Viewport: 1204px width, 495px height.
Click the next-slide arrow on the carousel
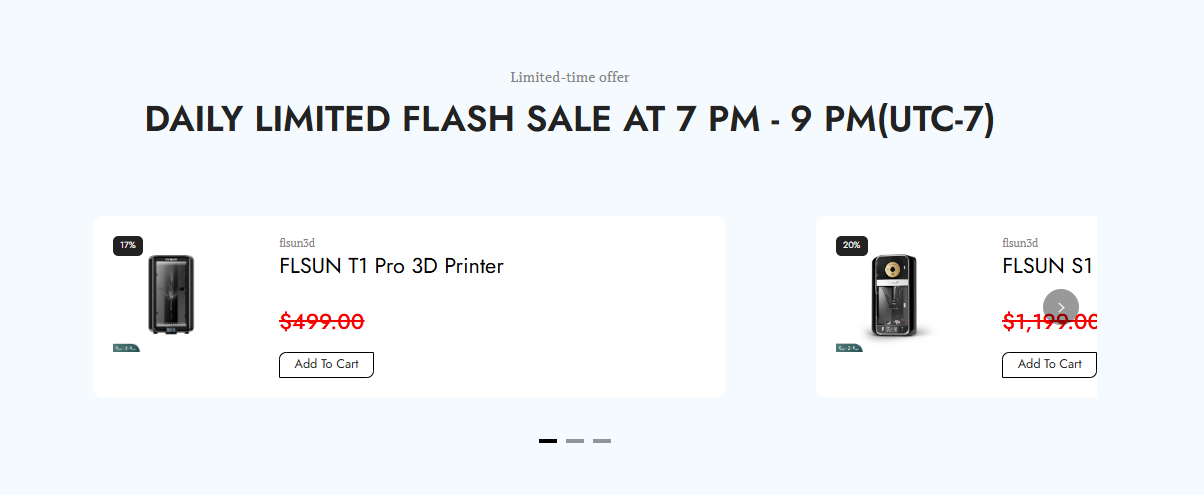tap(1060, 307)
